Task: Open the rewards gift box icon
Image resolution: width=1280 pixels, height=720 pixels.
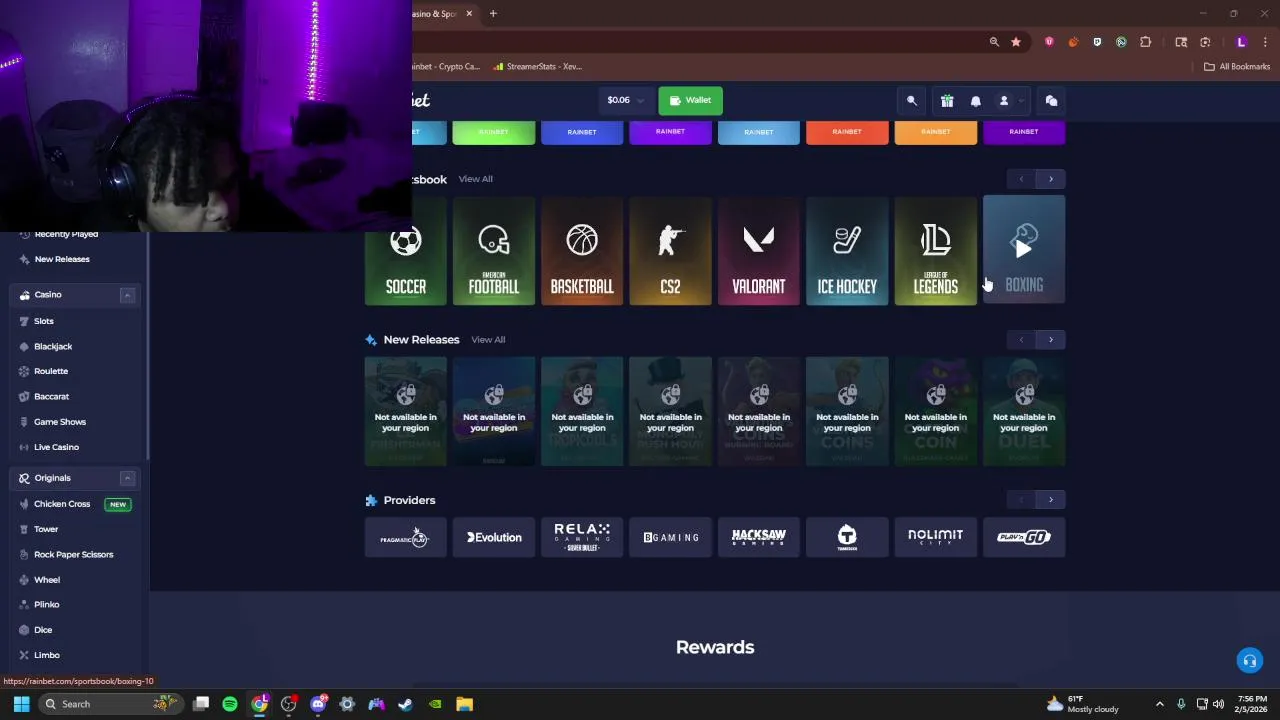Action: [947, 100]
